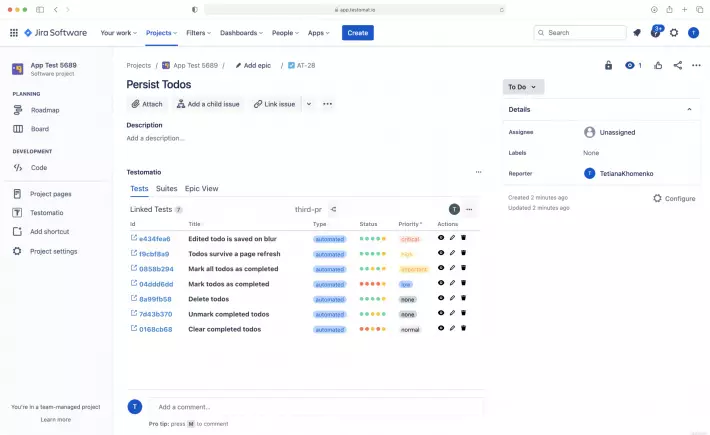Viewport: 710px width, 435px height.
Task: Click the branch icon next to third-pr
Action: point(334,209)
